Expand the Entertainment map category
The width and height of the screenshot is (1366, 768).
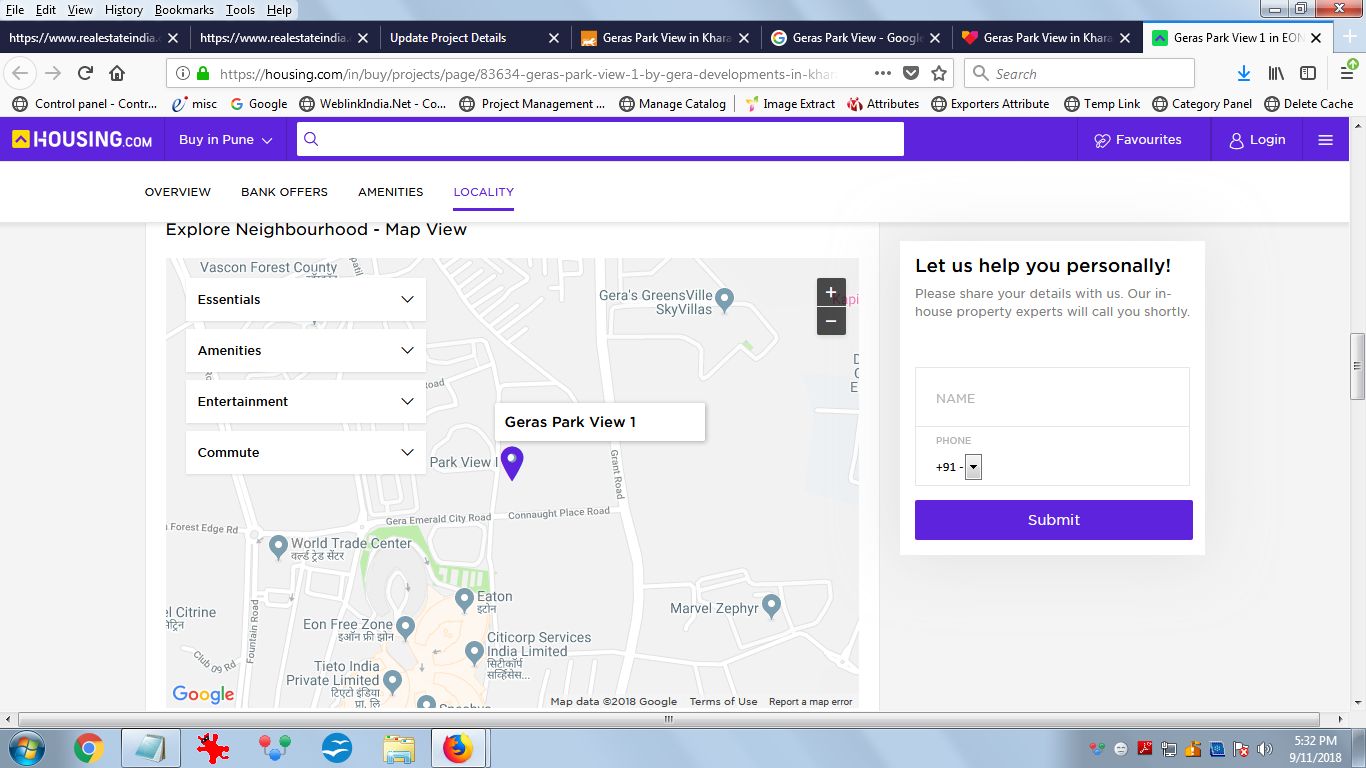[306, 401]
